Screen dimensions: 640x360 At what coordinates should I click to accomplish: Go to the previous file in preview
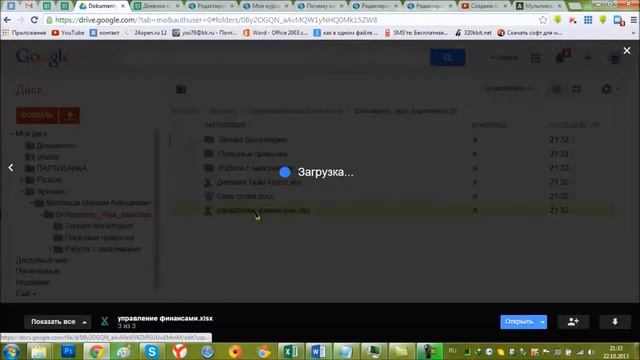click(x=11, y=167)
